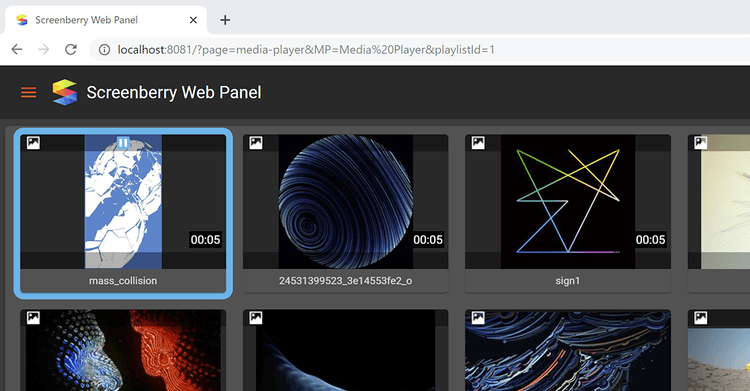This screenshot has width=750, height=391.
Task: Select the blue spiral sphere thumbnail
Action: tap(345, 201)
